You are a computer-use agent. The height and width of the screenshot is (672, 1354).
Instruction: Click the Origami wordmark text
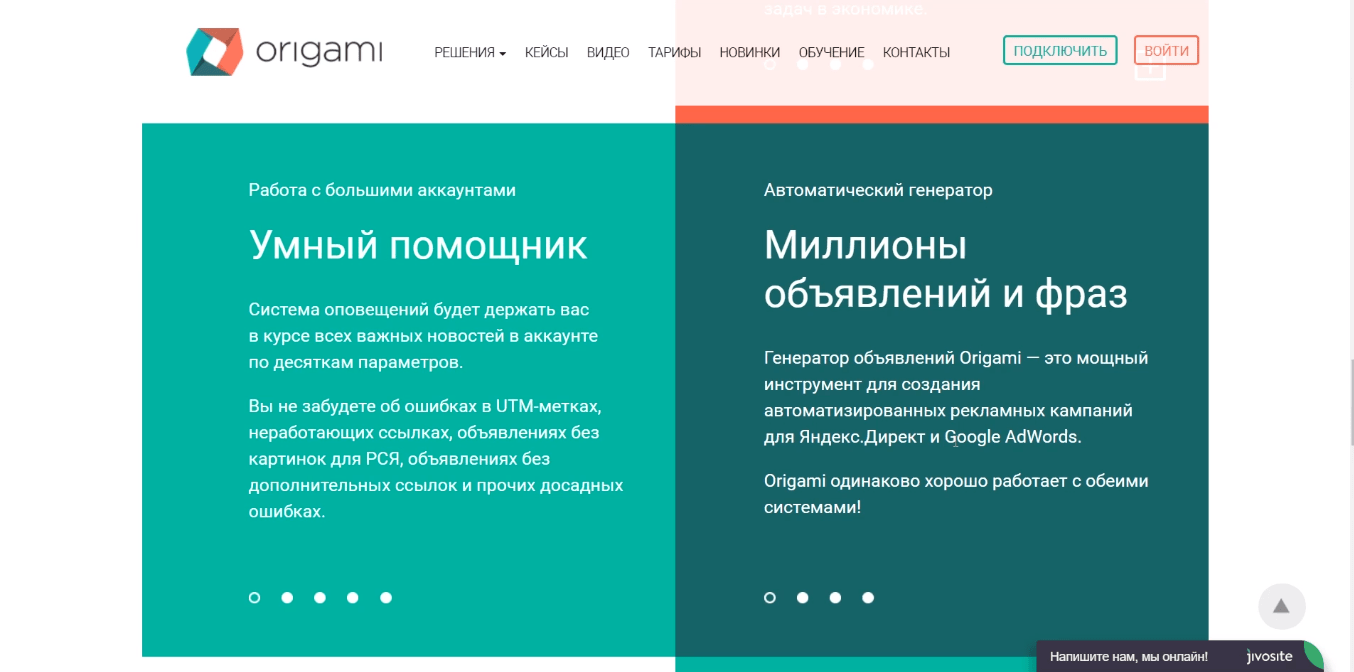[x=319, y=52]
